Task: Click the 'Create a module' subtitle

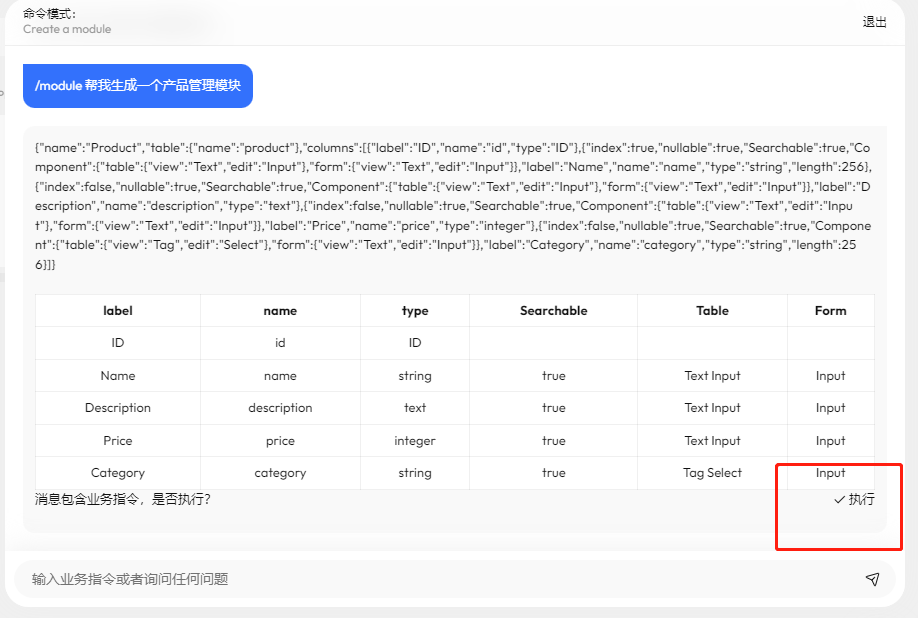Action: pos(67,29)
